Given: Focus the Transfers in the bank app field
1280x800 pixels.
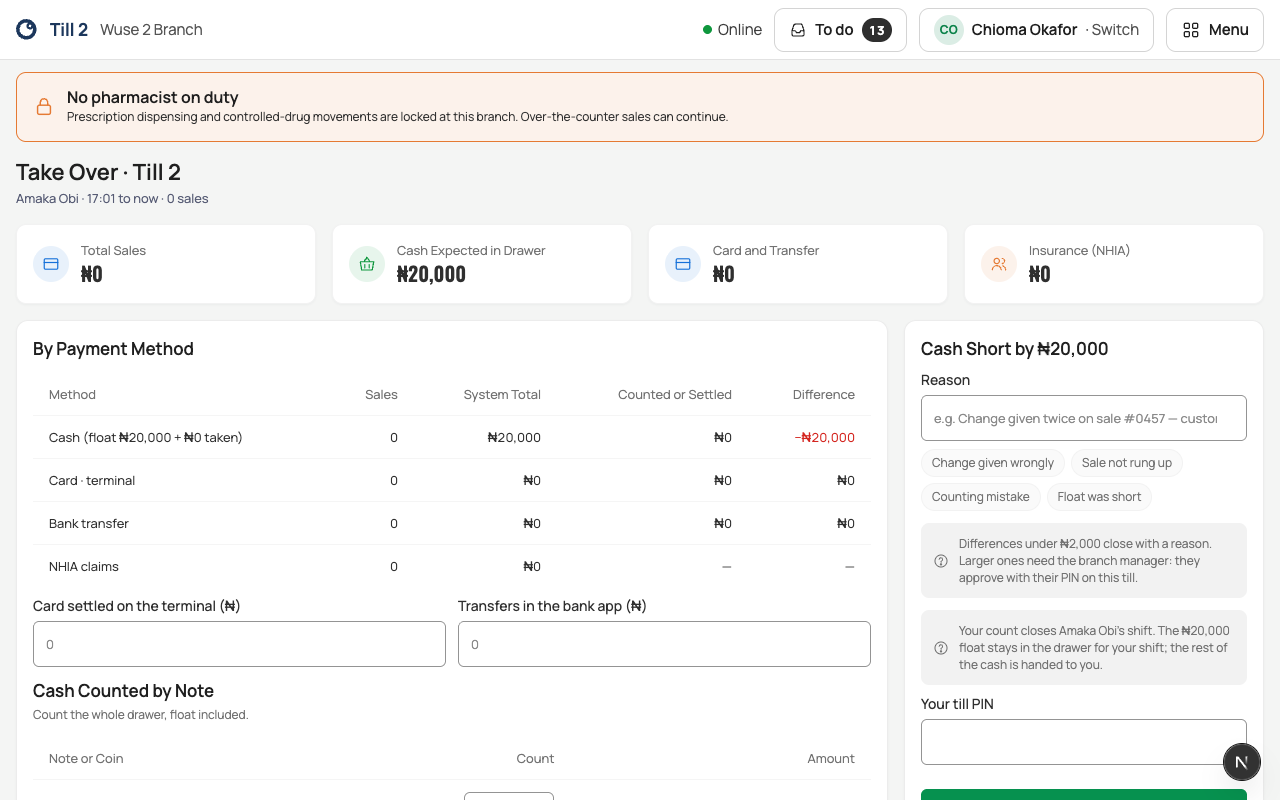Looking at the screenshot, I should (664, 644).
